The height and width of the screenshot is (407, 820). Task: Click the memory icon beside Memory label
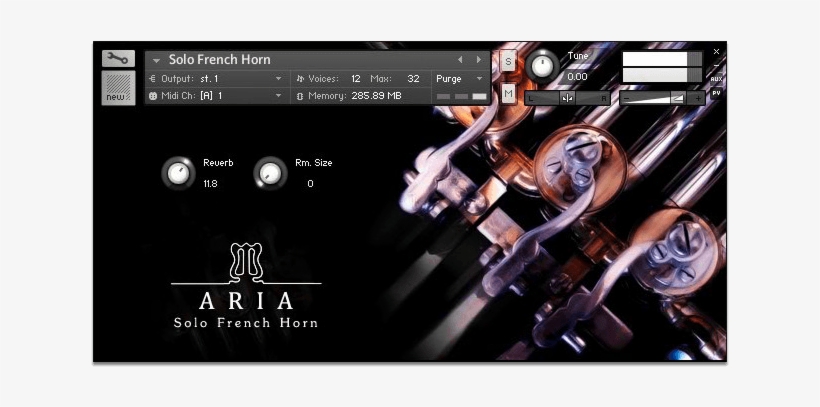[300, 96]
